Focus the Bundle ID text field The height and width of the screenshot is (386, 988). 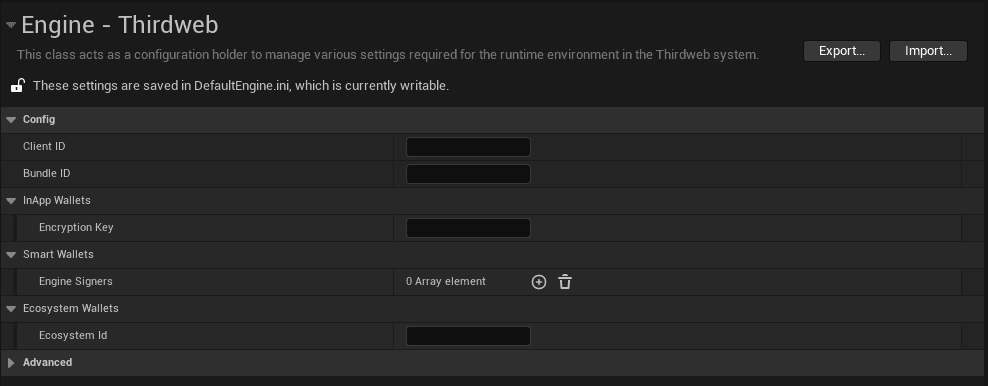pos(468,174)
